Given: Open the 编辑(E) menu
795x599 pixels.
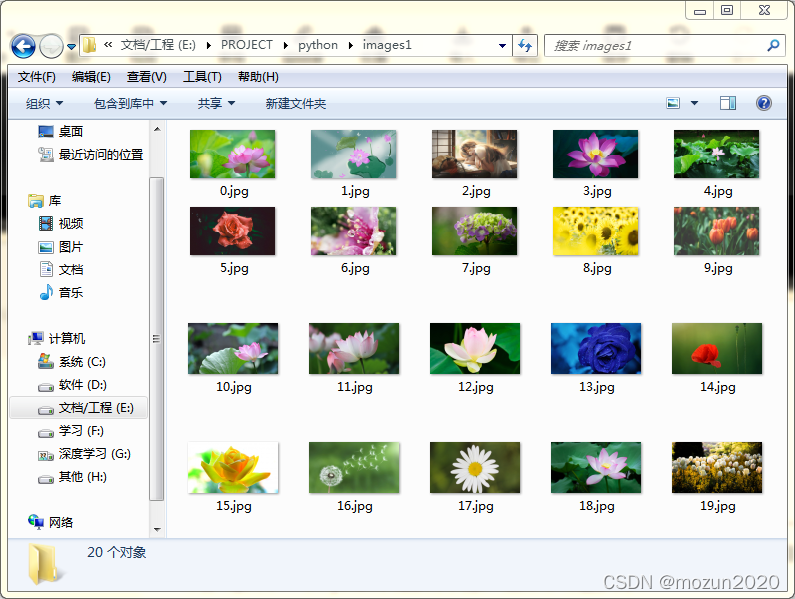Looking at the screenshot, I should pyautogui.click(x=91, y=77).
